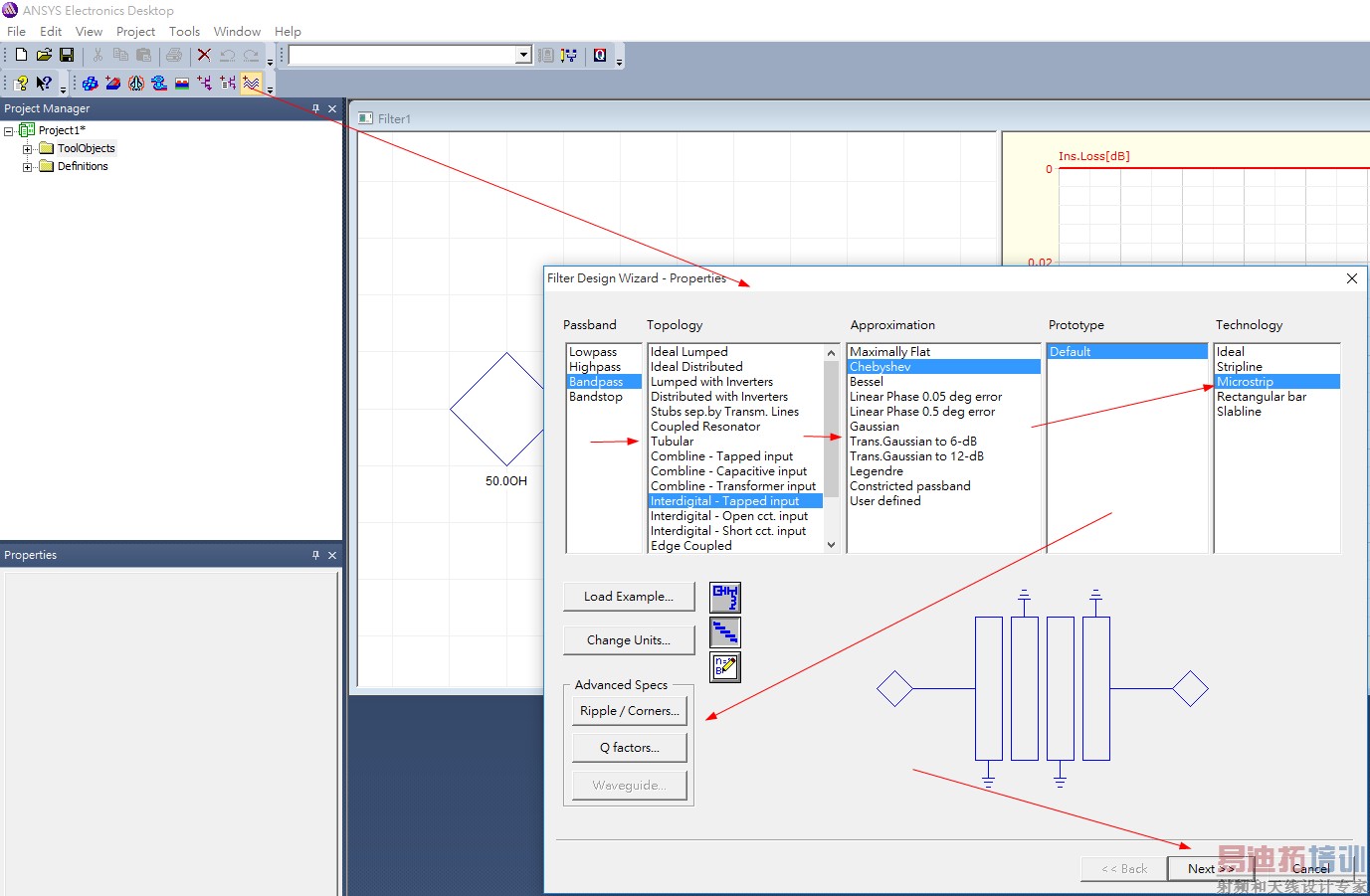Screen dimensions: 1370x896
Task: Pin the Properties panel
Action: coord(315,555)
